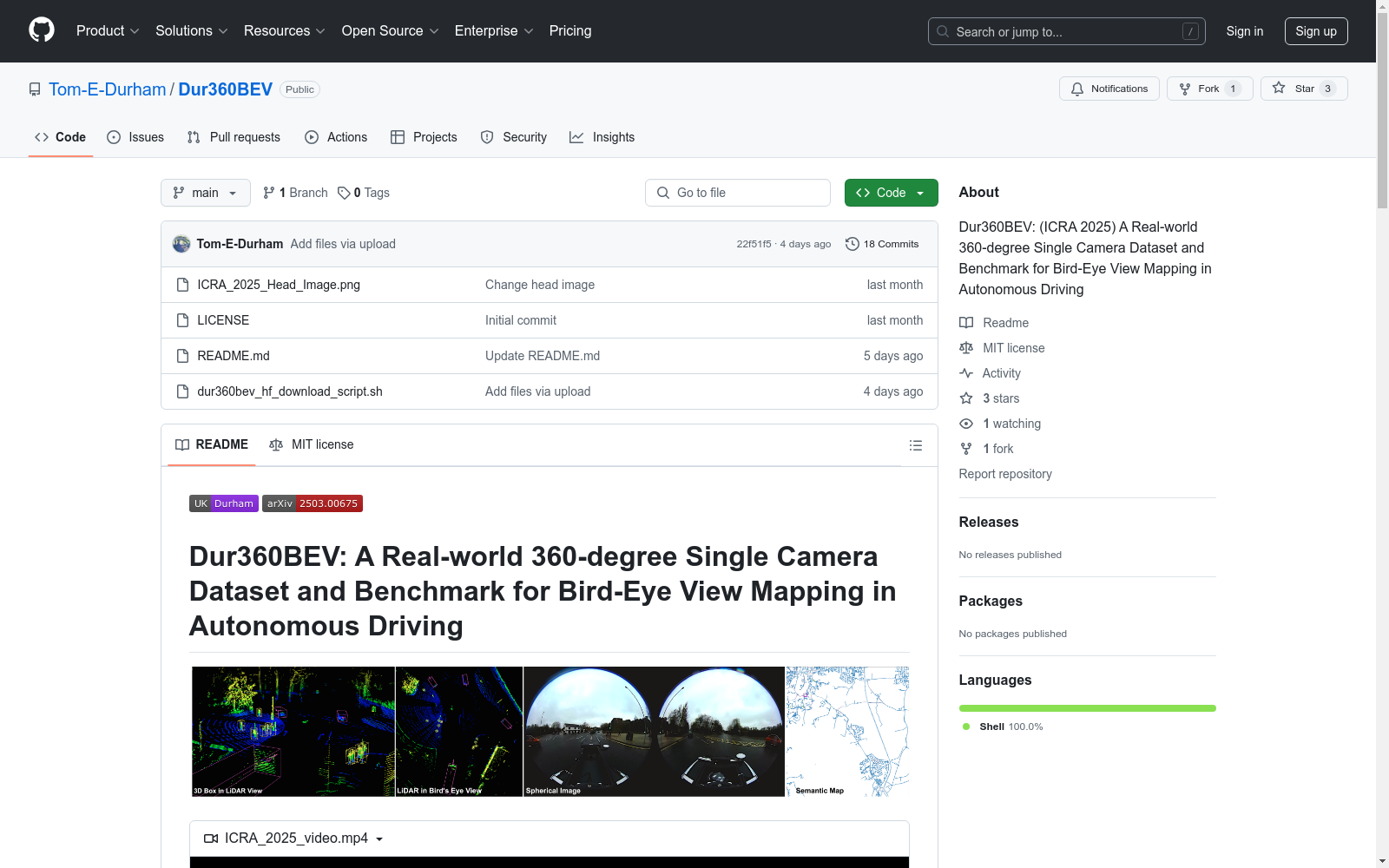Expand the Solutions menu
Screen dimensions: 1389x868
[x=192, y=31]
